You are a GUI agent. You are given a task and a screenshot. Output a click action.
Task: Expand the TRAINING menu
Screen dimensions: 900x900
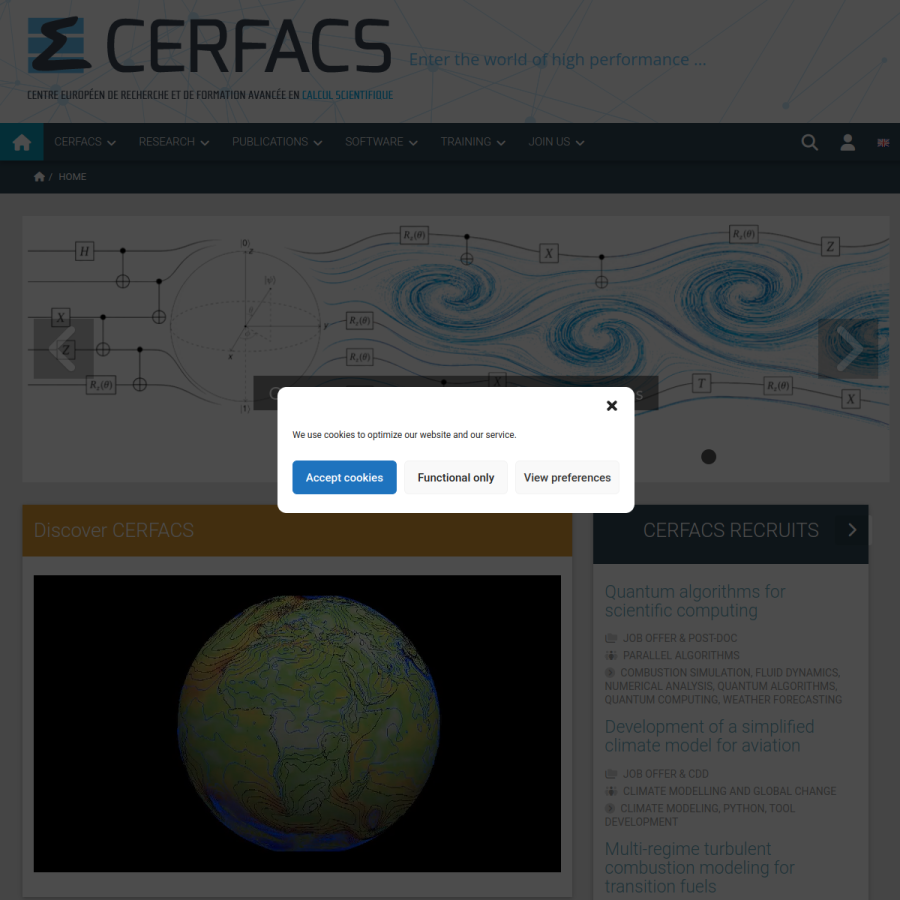472,142
